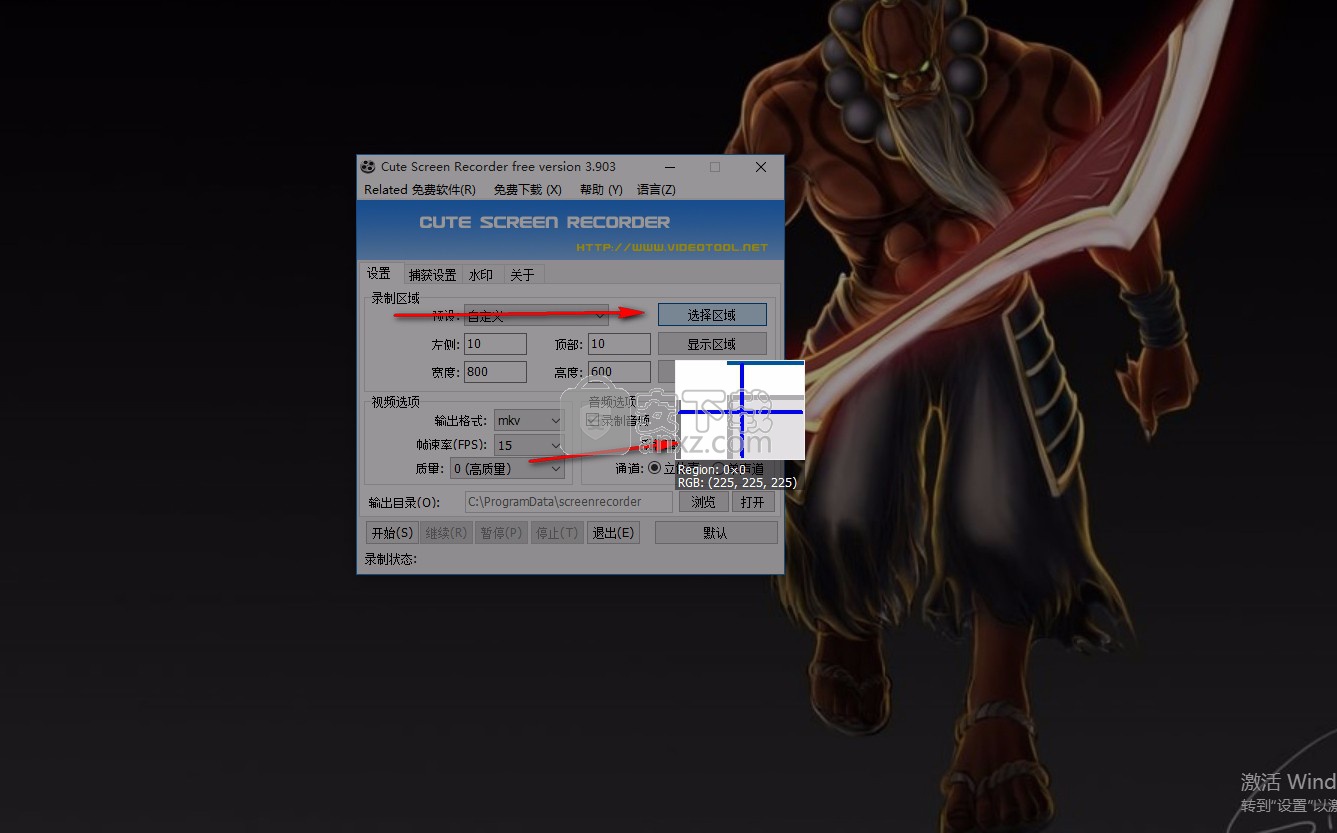Focus the 高度 input field

(619, 372)
